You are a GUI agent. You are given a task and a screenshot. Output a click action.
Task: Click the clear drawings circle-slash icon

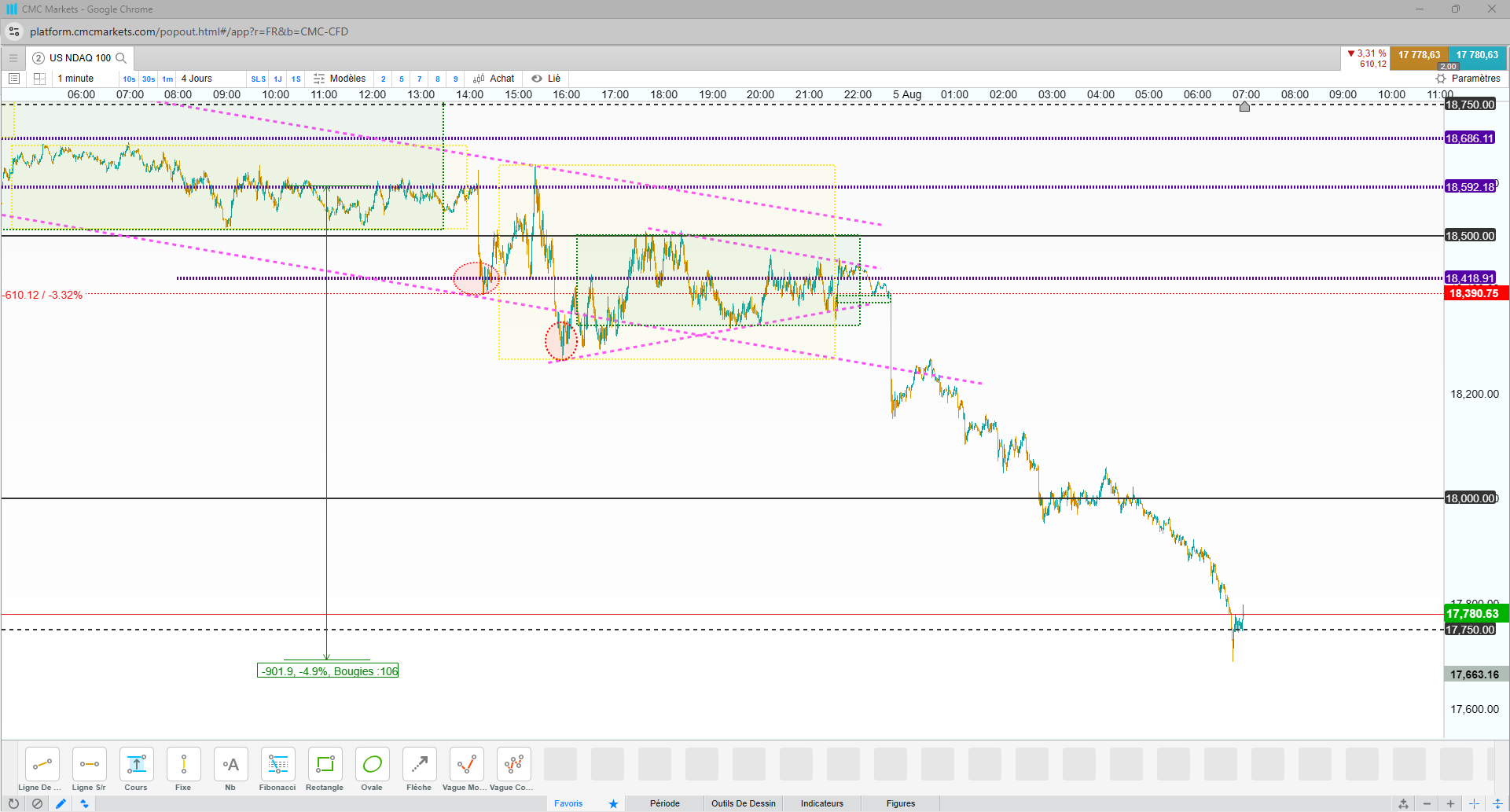point(37,803)
